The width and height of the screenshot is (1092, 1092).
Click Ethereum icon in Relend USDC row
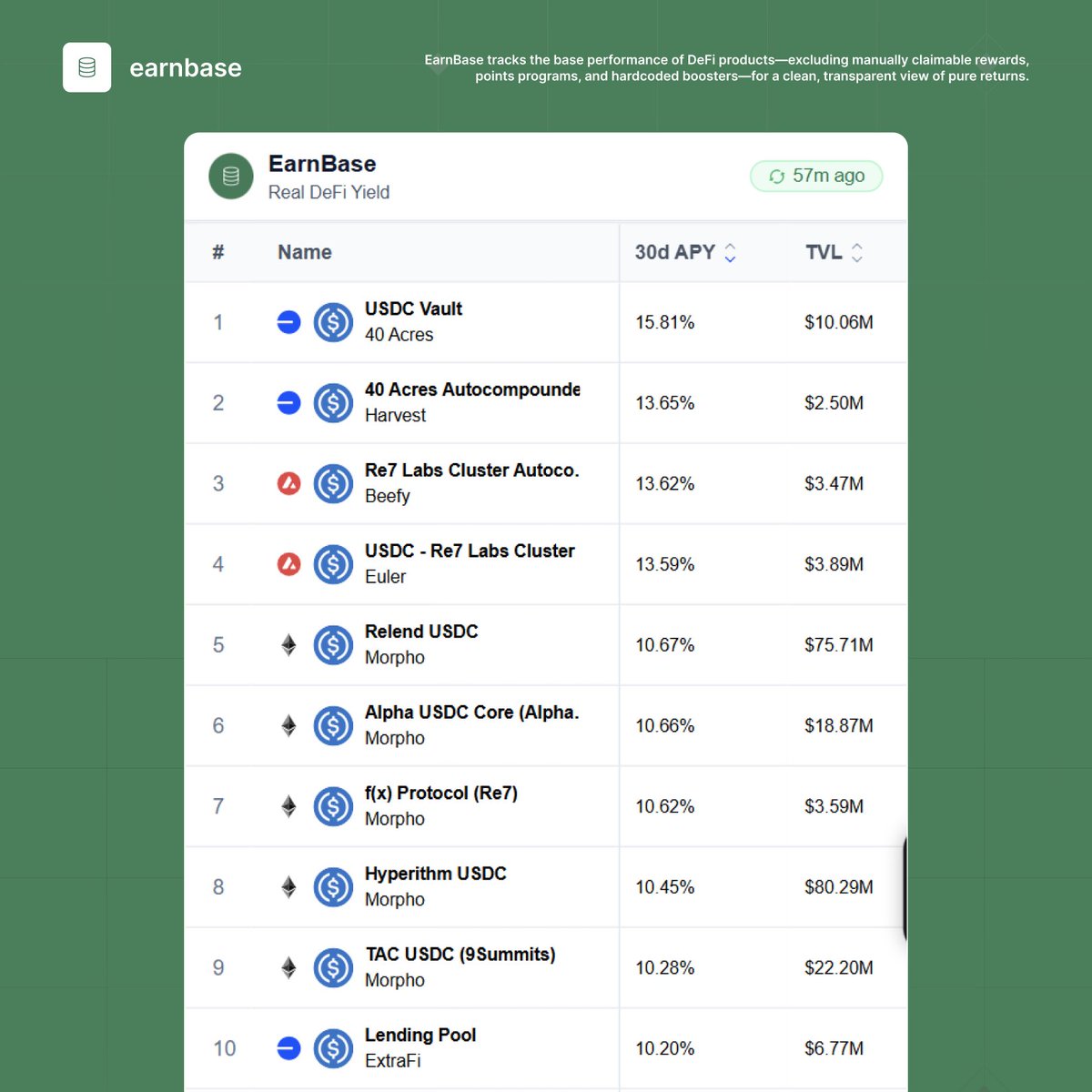(x=288, y=645)
